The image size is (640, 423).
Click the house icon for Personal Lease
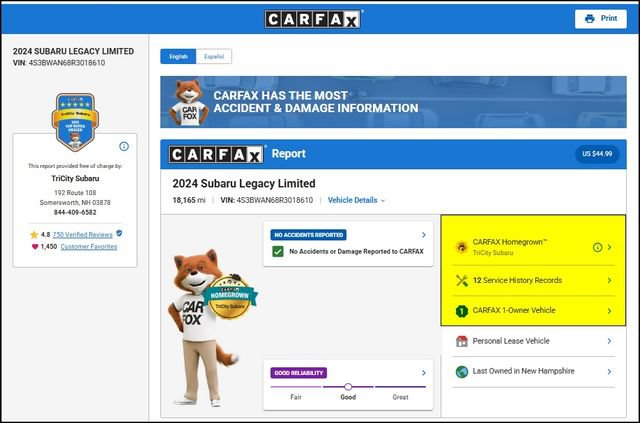[462, 341]
